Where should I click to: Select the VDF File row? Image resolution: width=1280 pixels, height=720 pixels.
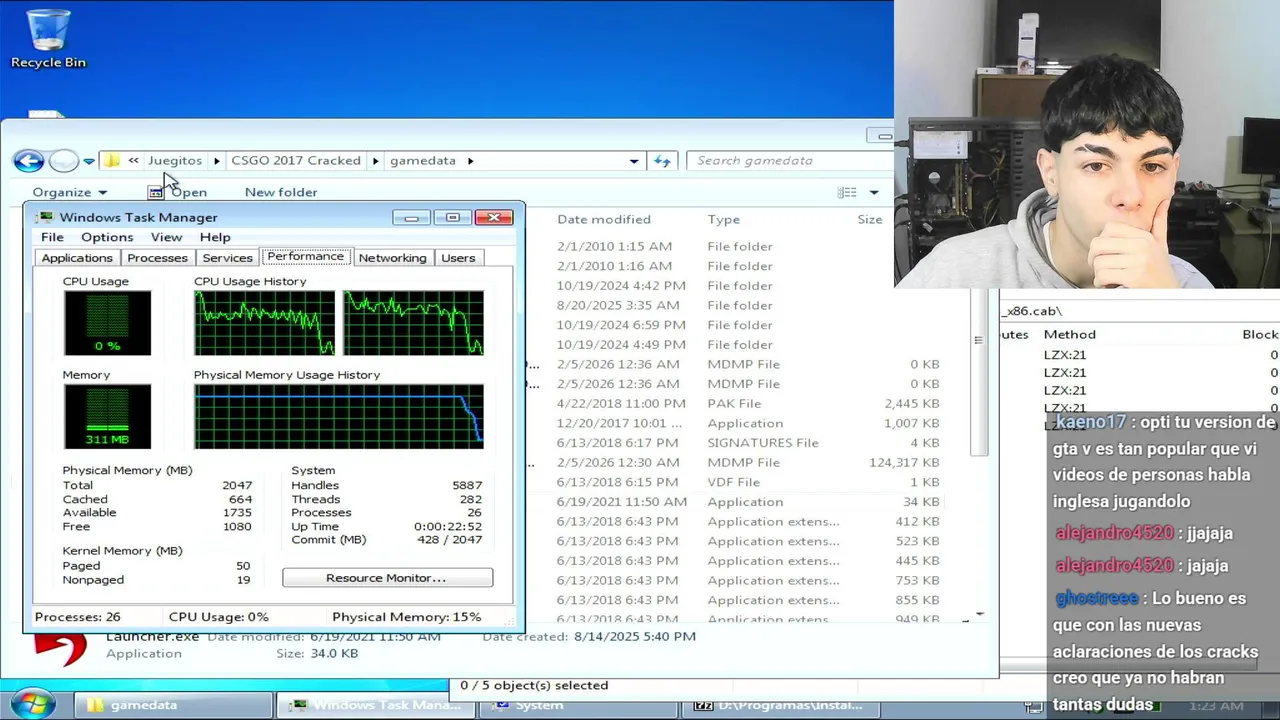point(750,482)
